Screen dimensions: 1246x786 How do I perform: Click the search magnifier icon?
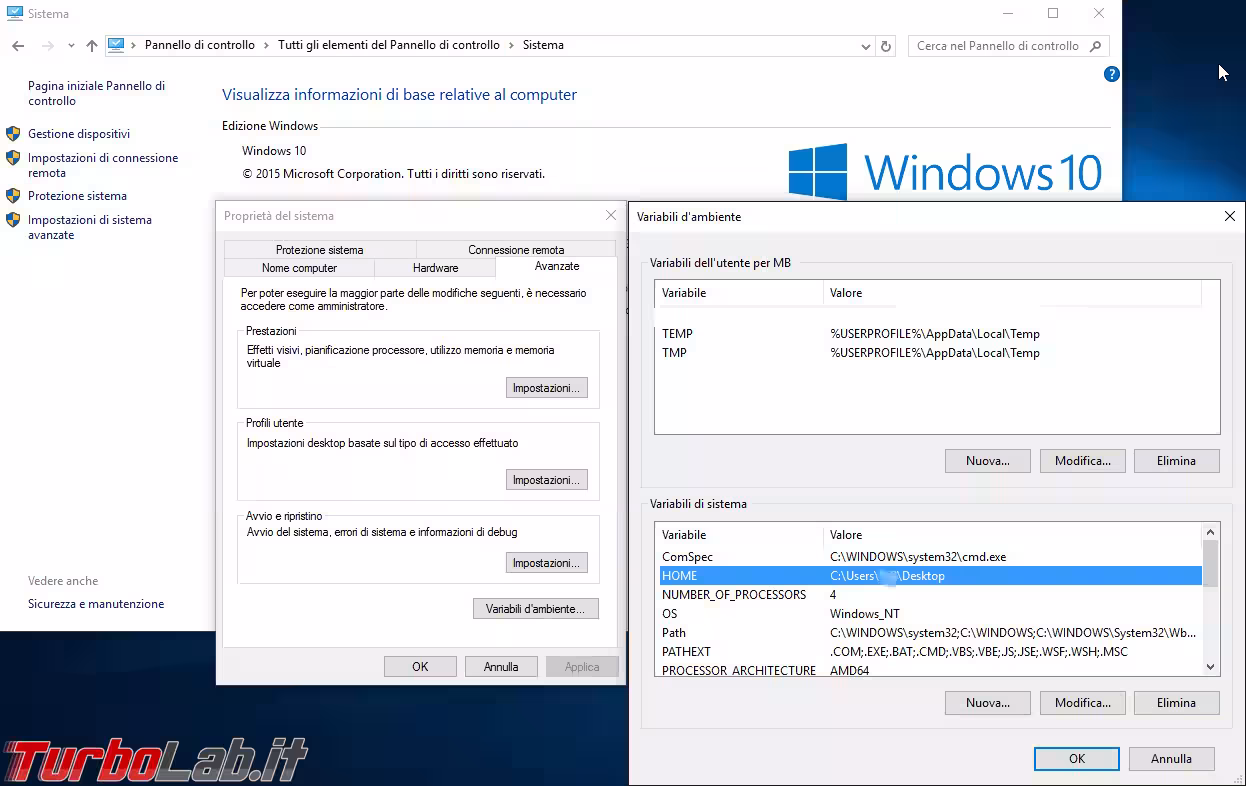1095,46
